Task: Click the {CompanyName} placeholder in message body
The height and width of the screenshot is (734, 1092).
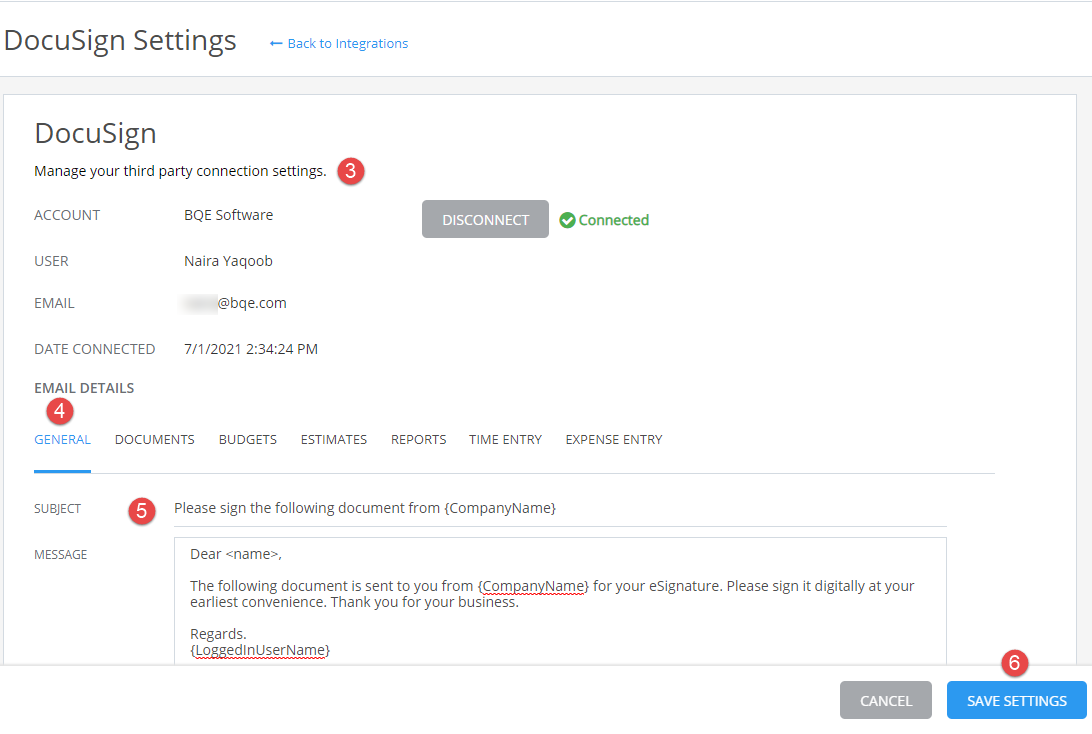Action: pos(533,586)
